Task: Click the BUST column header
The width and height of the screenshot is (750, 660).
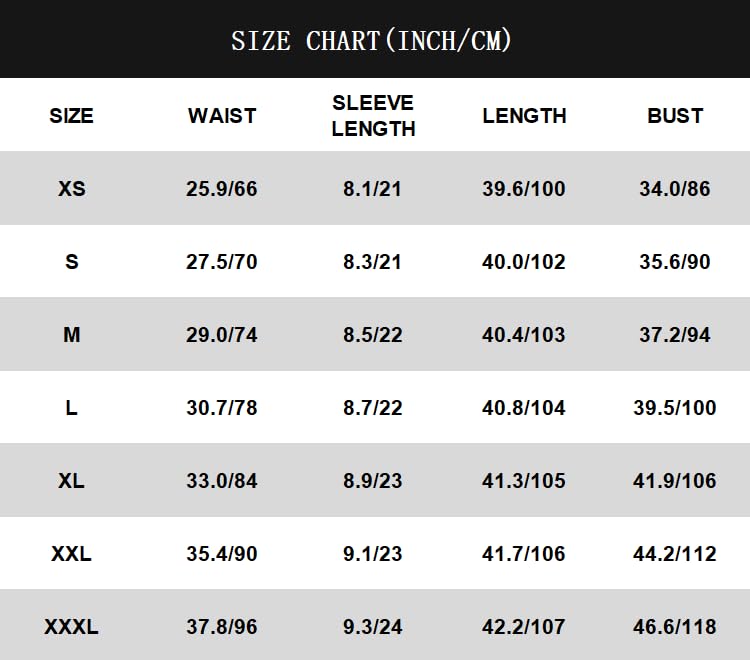Action: coord(675,116)
